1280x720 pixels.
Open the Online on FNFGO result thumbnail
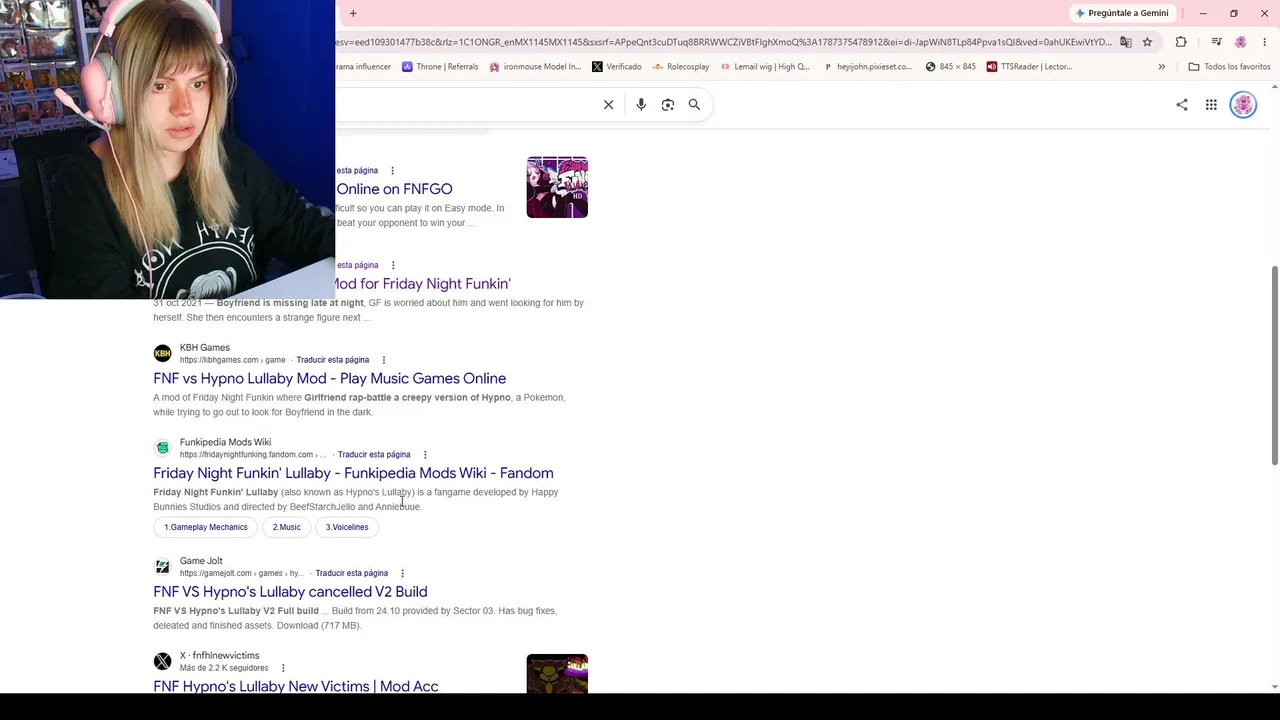pyautogui.click(x=557, y=187)
